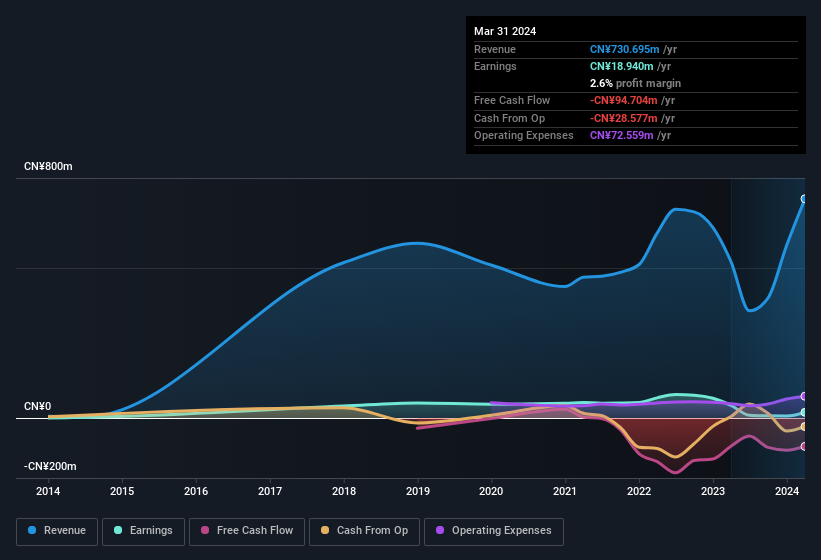This screenshot has height=560, width=821.
Task: Click the 2023 x-axis label
Action: [713, 491]
